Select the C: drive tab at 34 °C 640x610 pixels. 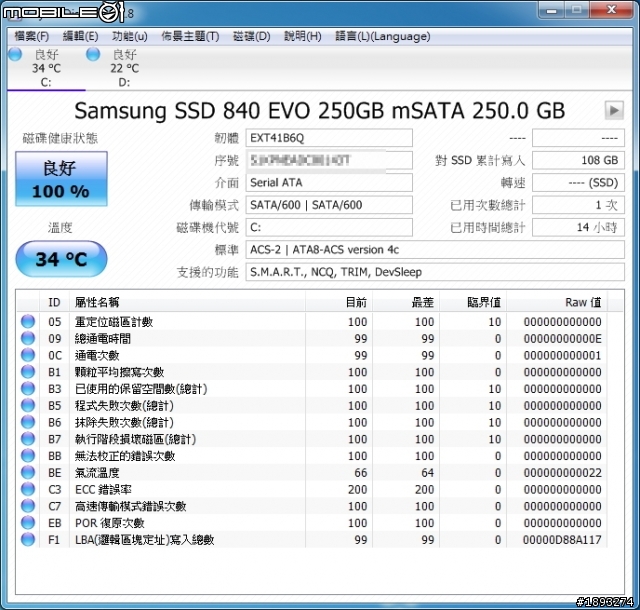point(46,68)
